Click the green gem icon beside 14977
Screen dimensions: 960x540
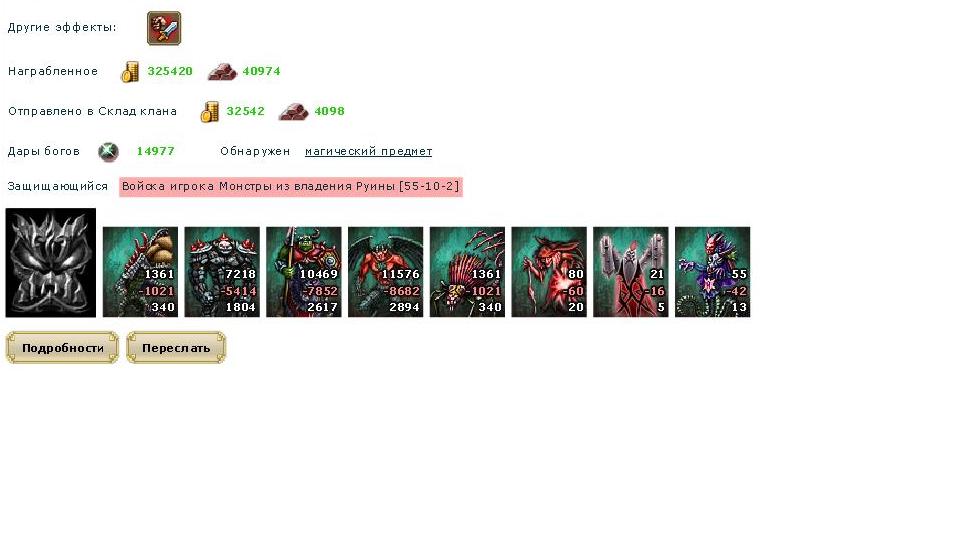(x=108, y=152)
